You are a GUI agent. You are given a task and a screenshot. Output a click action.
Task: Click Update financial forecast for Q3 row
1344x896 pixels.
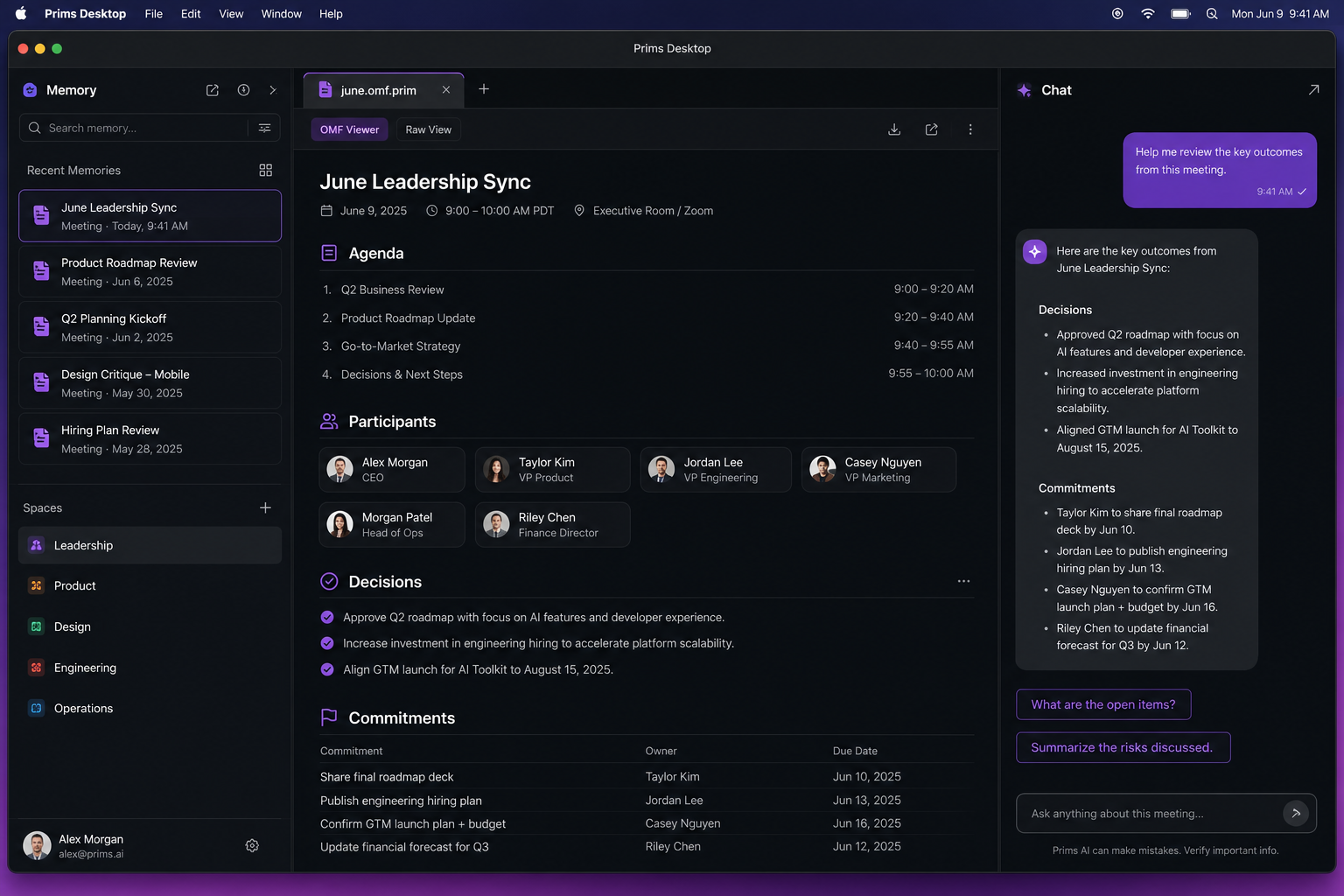pos(647,847)
